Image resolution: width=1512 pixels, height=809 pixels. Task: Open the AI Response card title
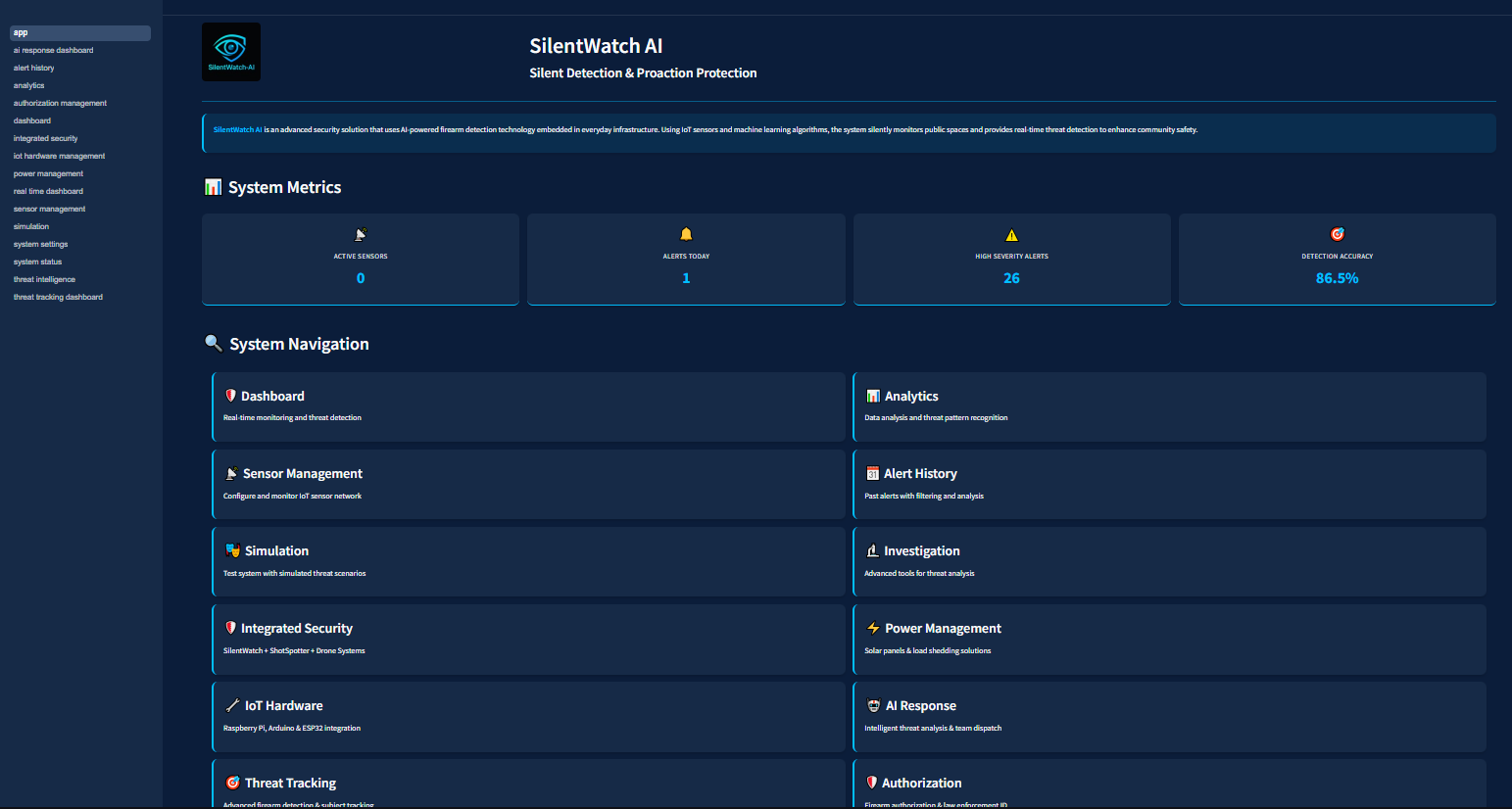(921, 705)
